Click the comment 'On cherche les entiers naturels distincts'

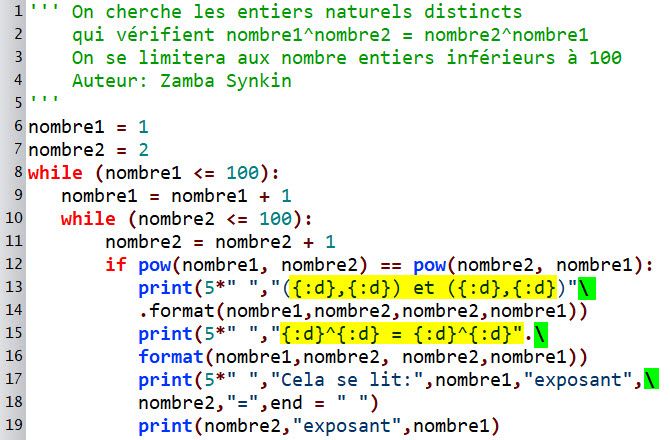pos(297,12)
